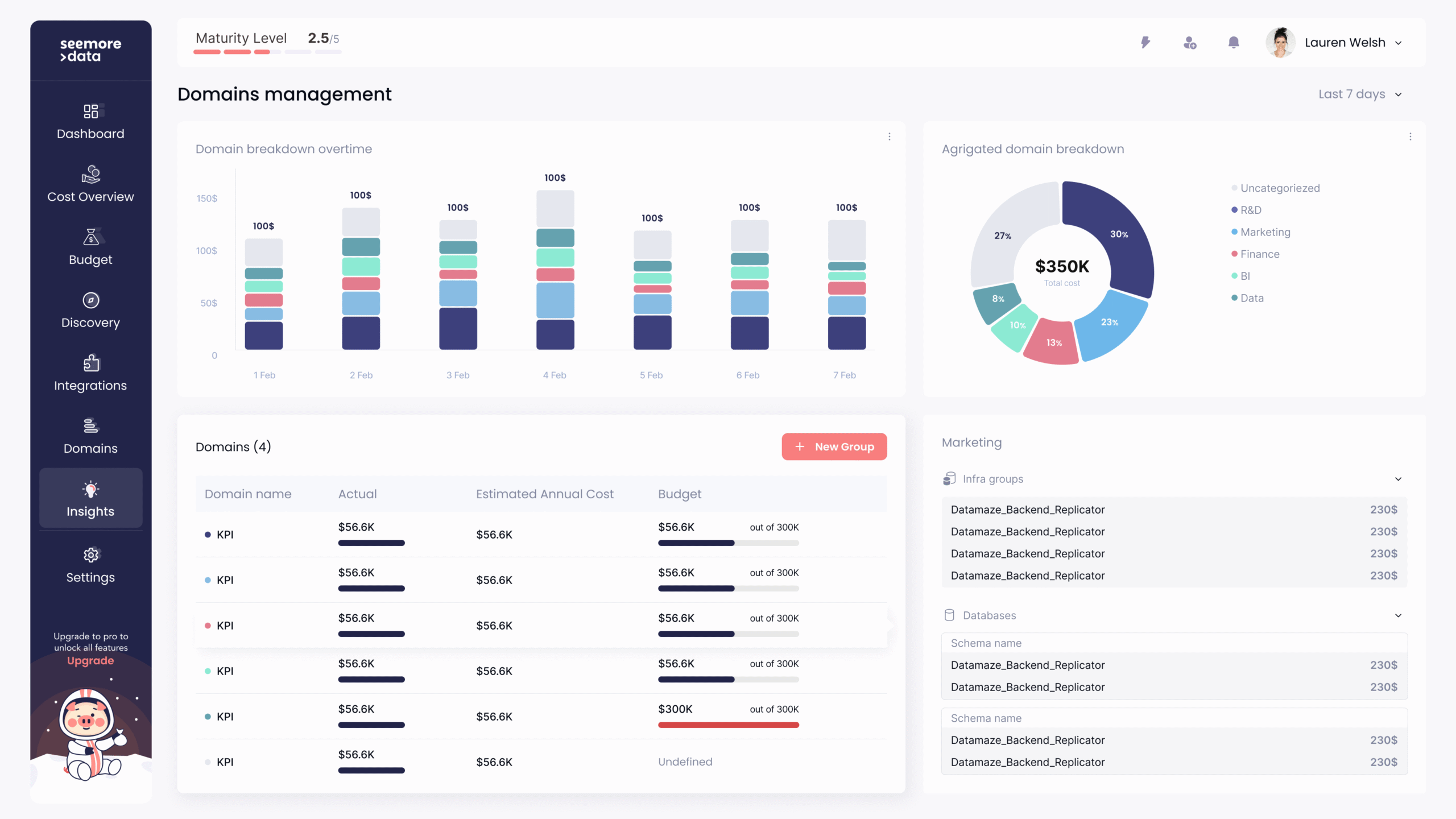Open Domain breakdown chart options menu
The width and height of the screenshot is (1456, 819).
point(890,136)
